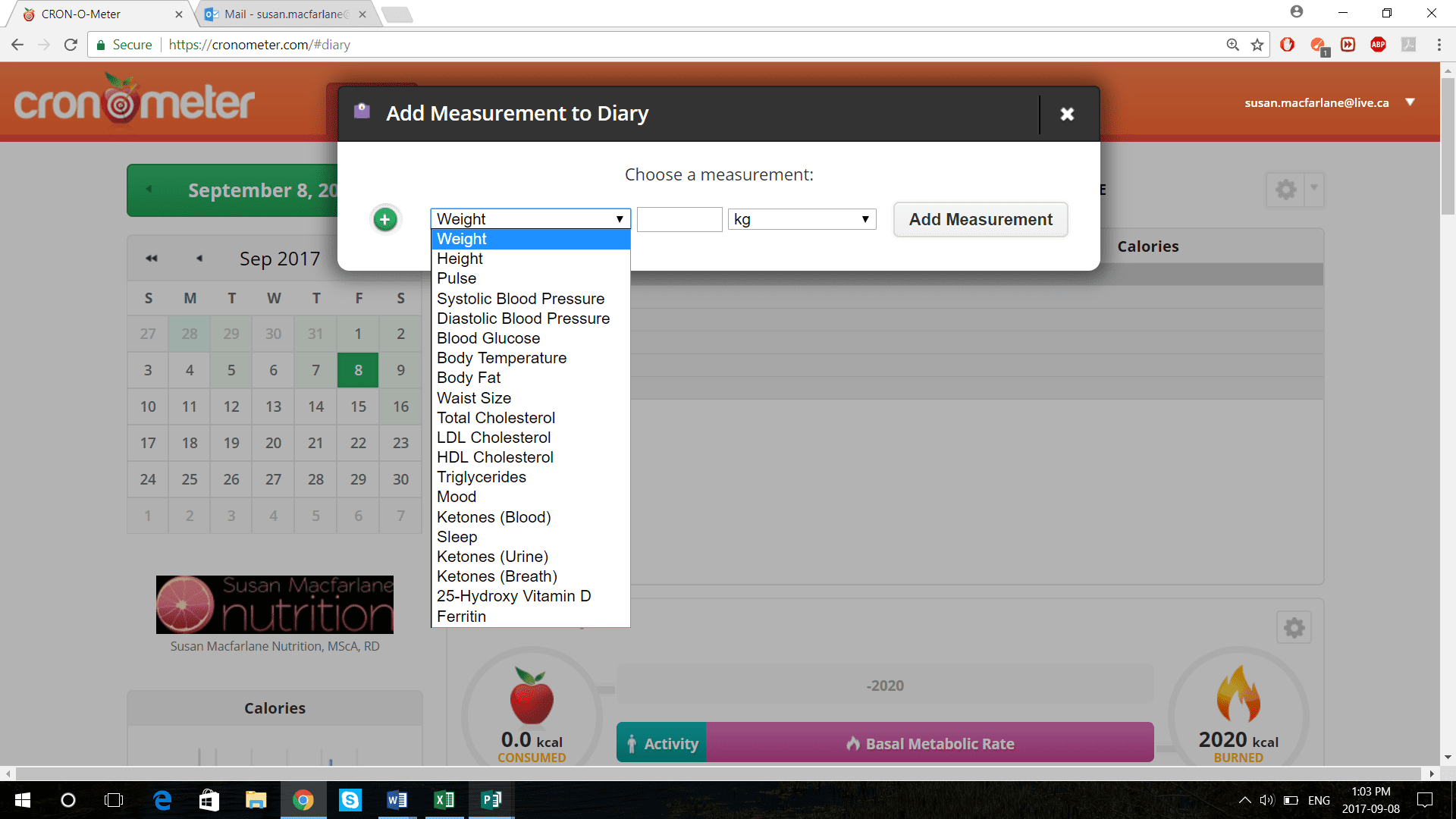
Task: Select Sleep from the list
Action: click(530, 537)
